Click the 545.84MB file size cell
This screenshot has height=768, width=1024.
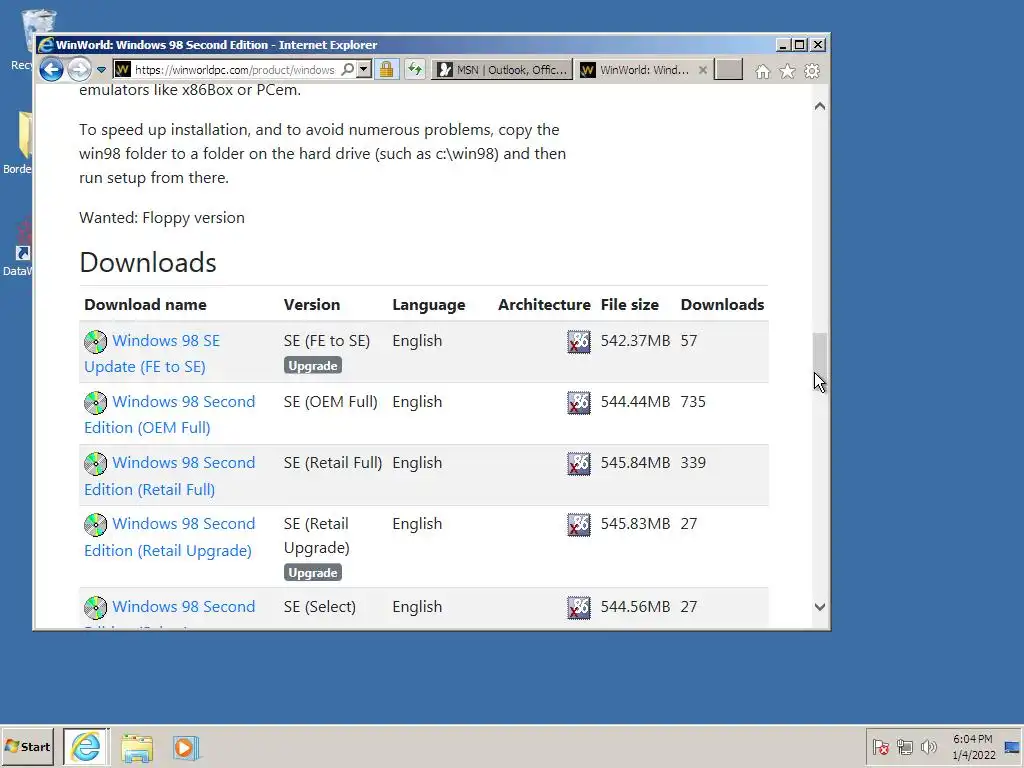click(x=635, y=462)
